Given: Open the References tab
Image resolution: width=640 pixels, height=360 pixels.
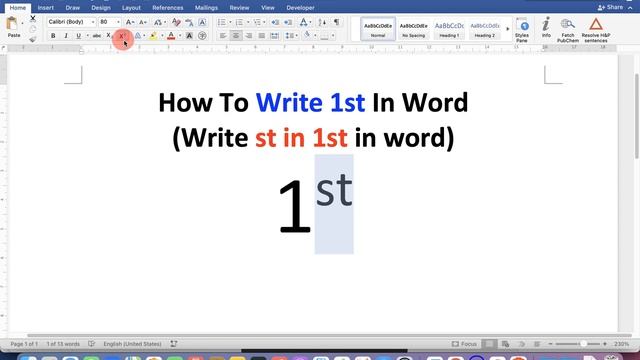Looking at the screenshot, I should [x=168, y=8].
